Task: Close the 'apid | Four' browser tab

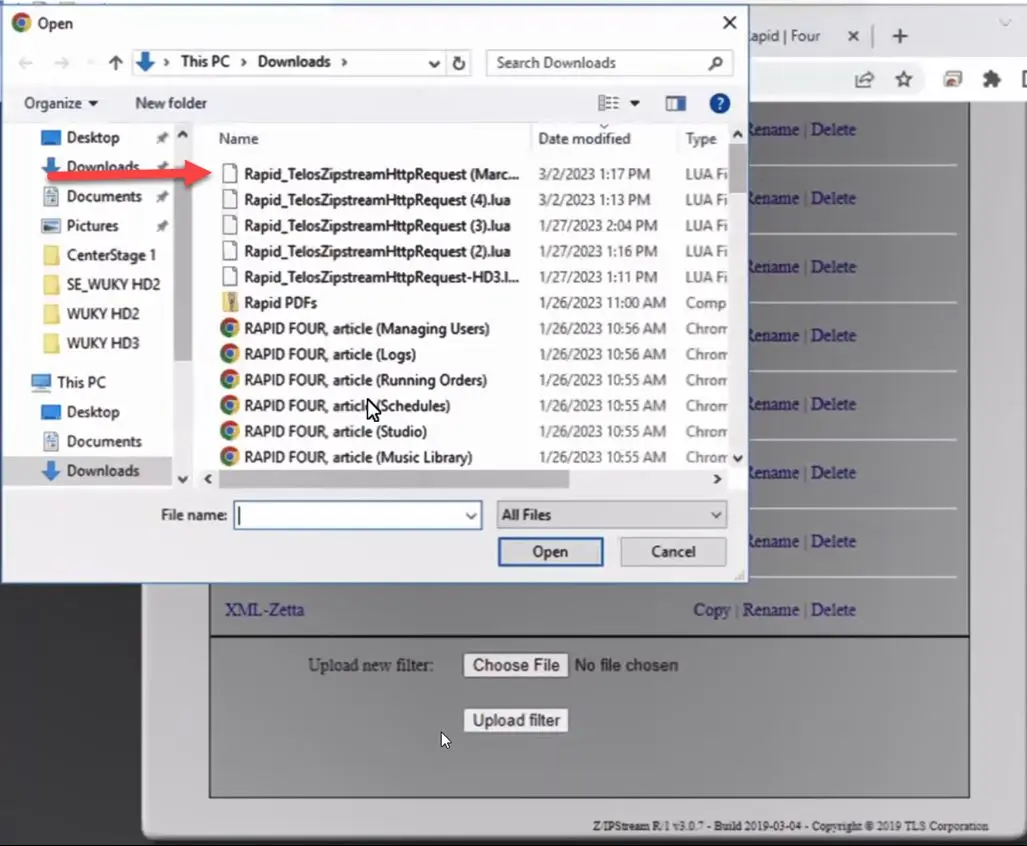Action: pos(853,36)
